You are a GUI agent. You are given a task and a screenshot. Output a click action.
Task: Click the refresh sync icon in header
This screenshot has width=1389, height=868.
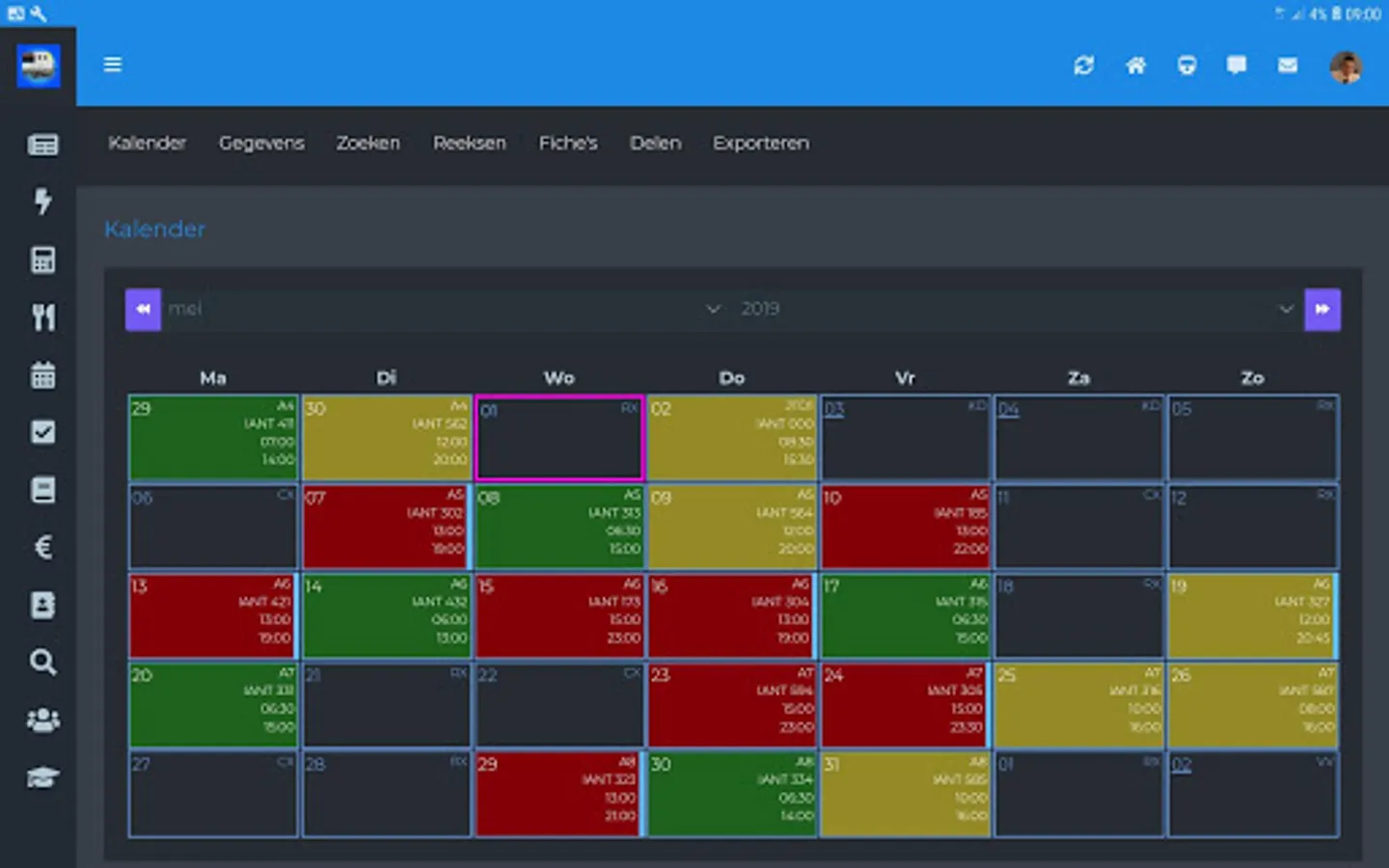[1084, 66]
